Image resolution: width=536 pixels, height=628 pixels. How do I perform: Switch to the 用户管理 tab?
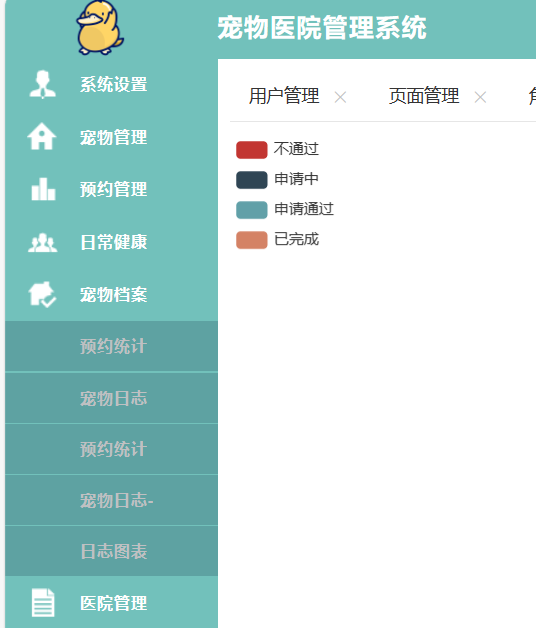[x=284, y=96]
